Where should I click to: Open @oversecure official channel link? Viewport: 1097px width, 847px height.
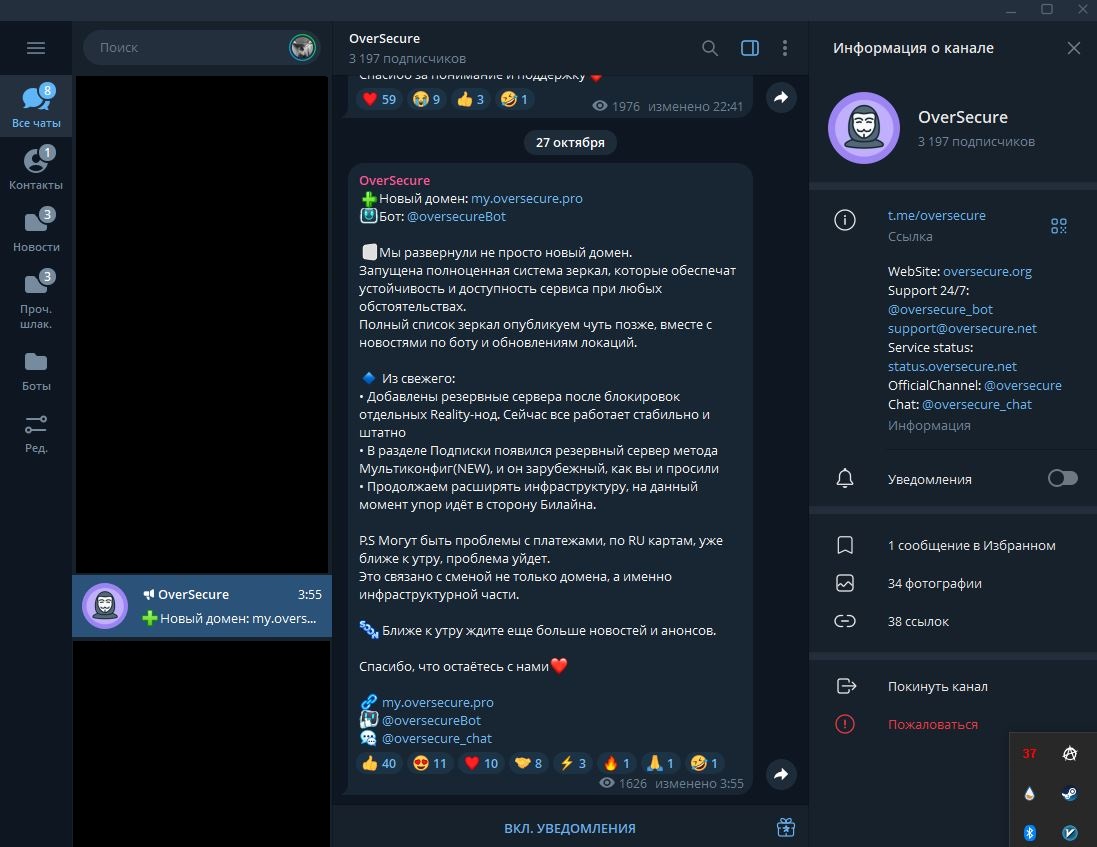(1022, 385)
